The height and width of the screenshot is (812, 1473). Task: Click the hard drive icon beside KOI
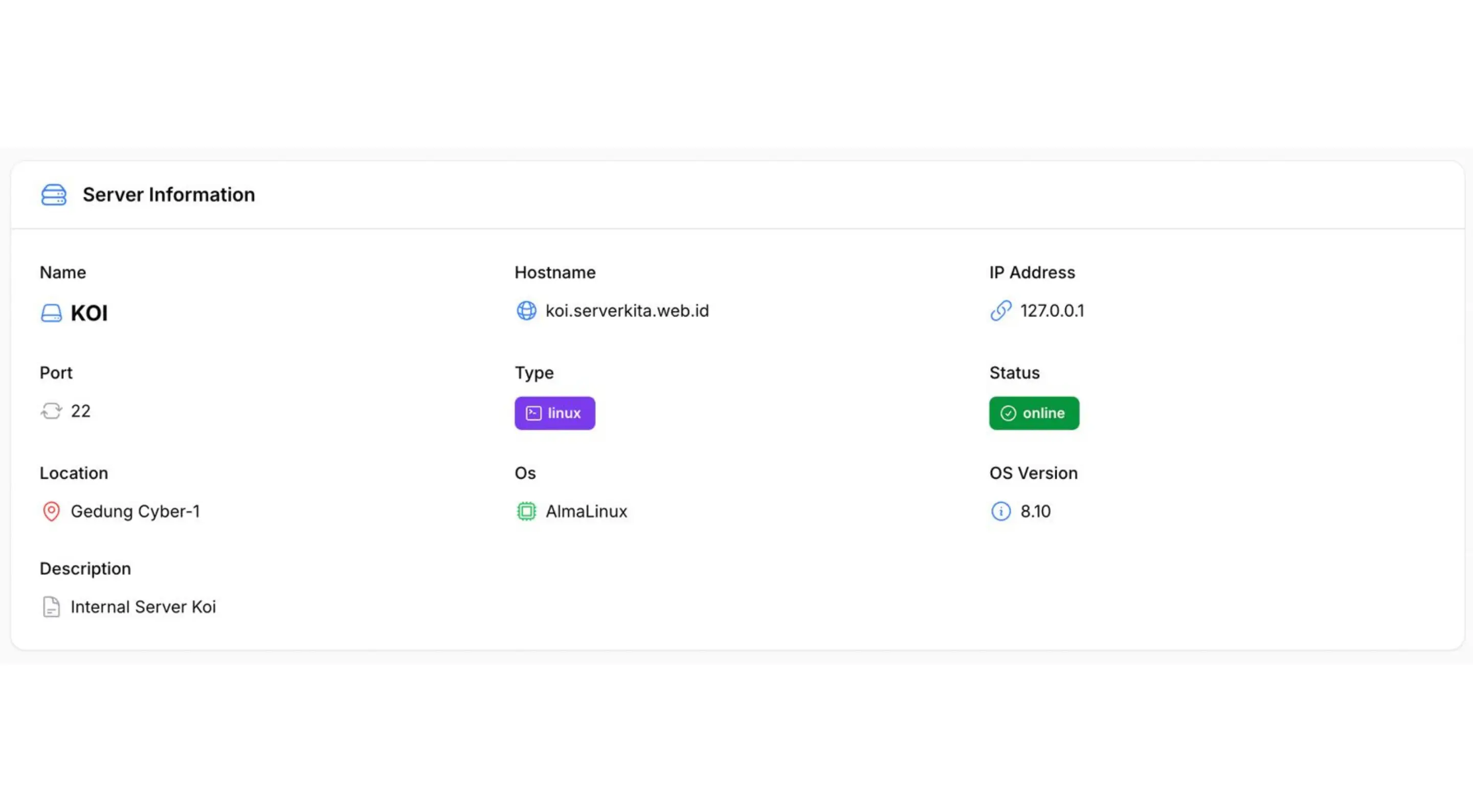(x=52, y=313)
